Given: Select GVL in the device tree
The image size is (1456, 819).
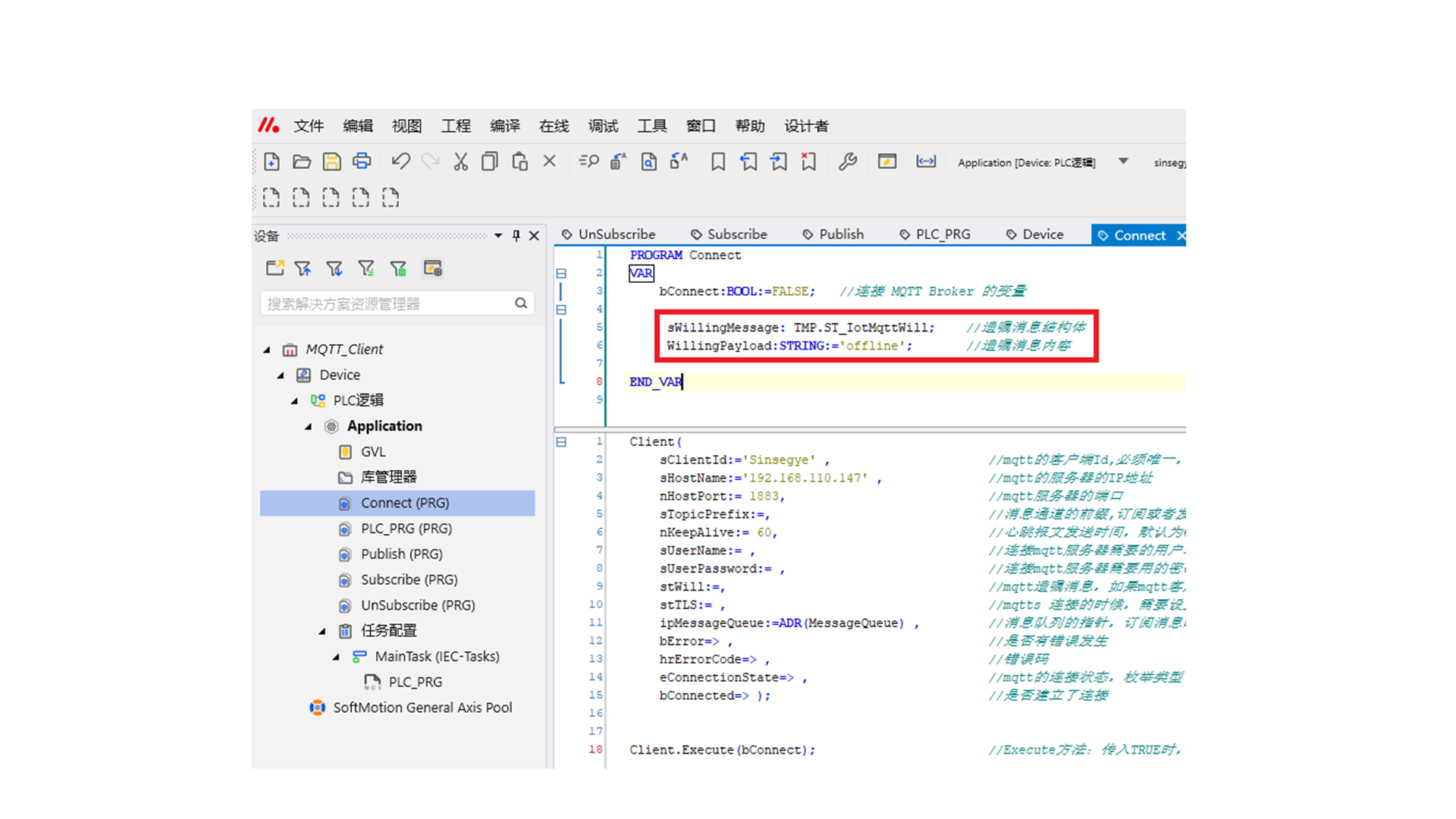Looking at the screenshot, I should 373,452.
